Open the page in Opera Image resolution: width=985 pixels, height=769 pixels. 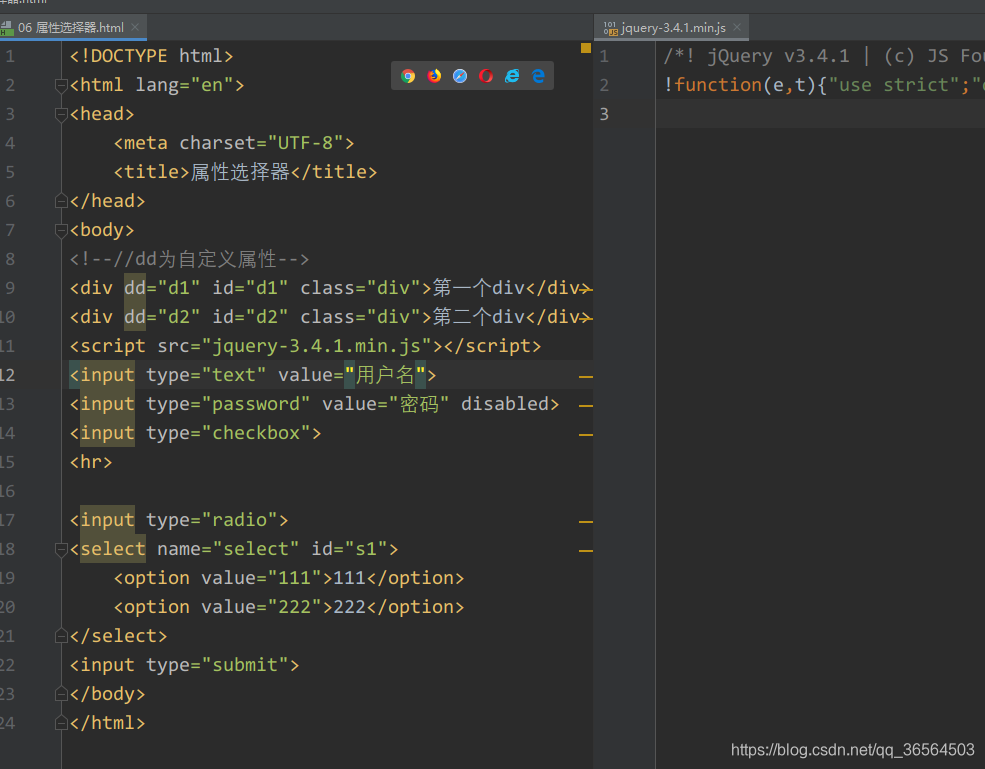pos(485,75)
